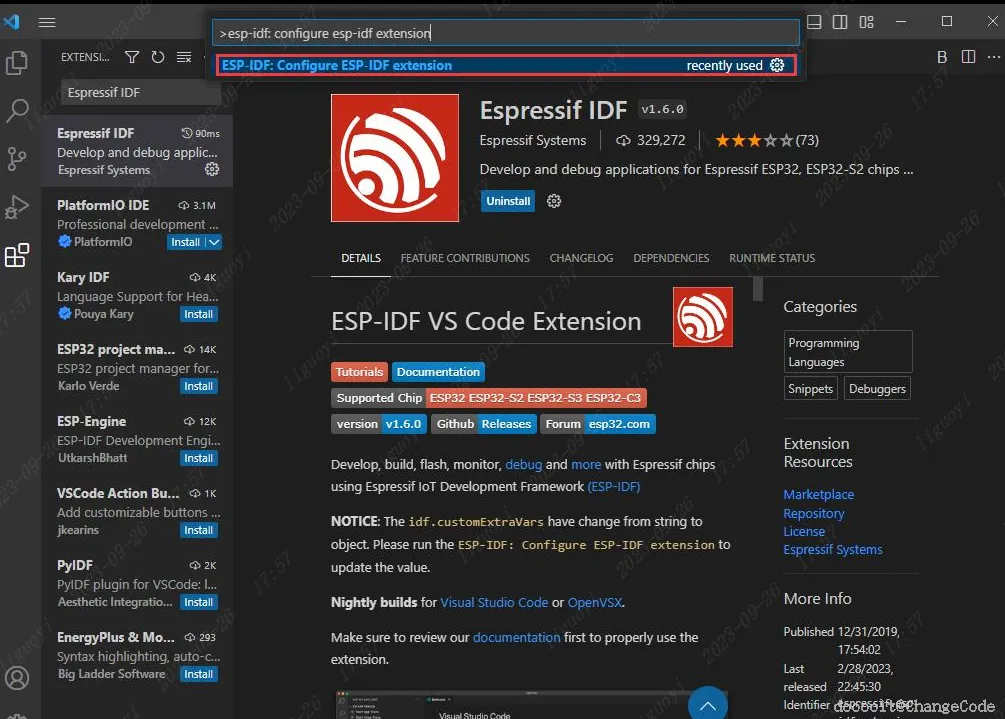Switch to the Changelog tab
Screen dimensions: 1005x719
tap(581, 258)
